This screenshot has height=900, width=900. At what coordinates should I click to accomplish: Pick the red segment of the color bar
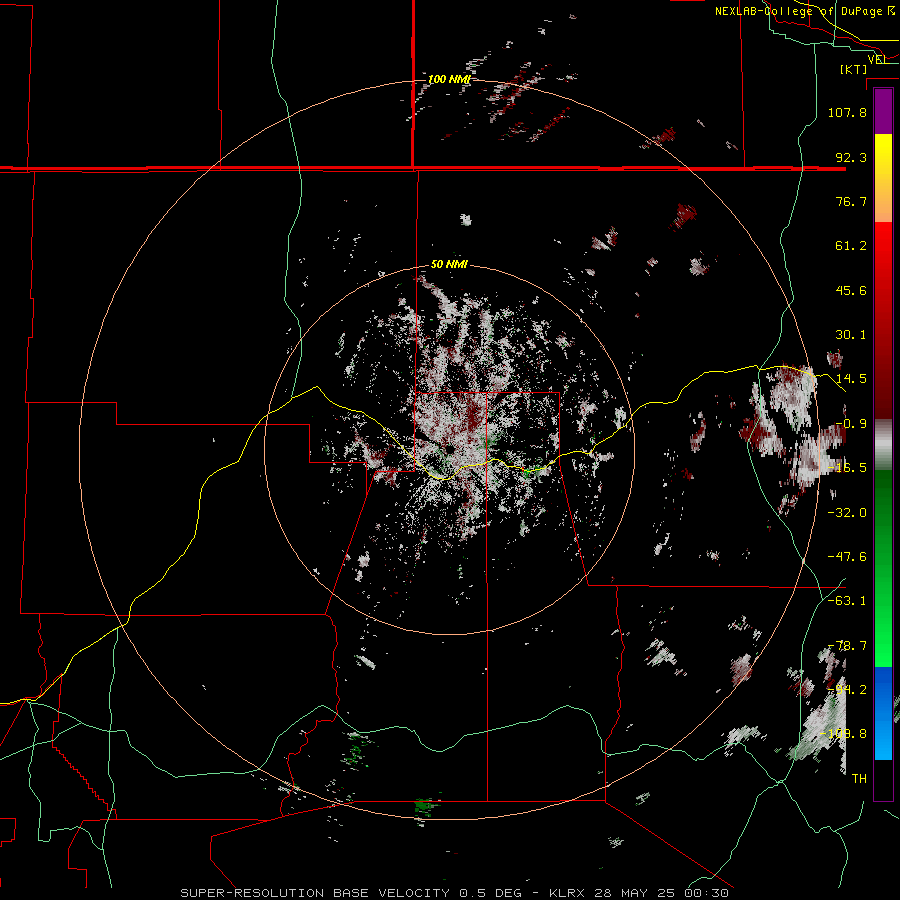[883, 320]
